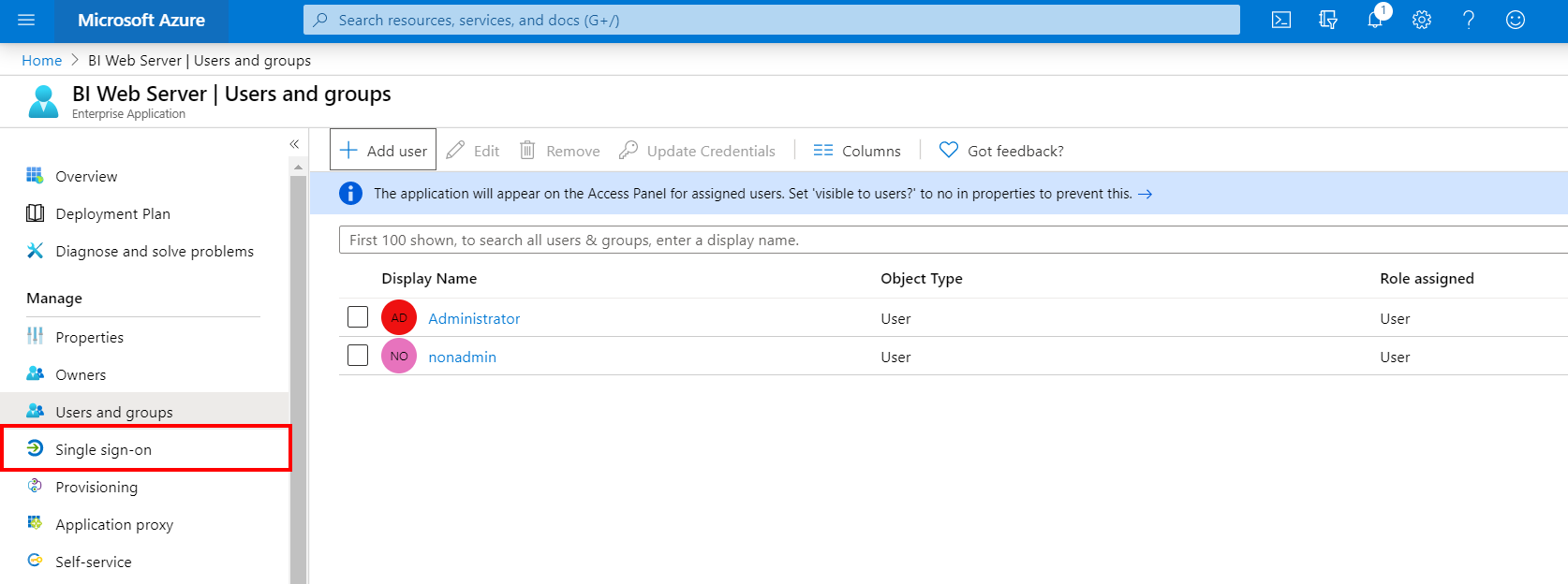Image resolution: width=1568 pixels, height=584 pixels.
Task: Click the Diagnose and solve problems wrench icon
Action: click(35, 250)
